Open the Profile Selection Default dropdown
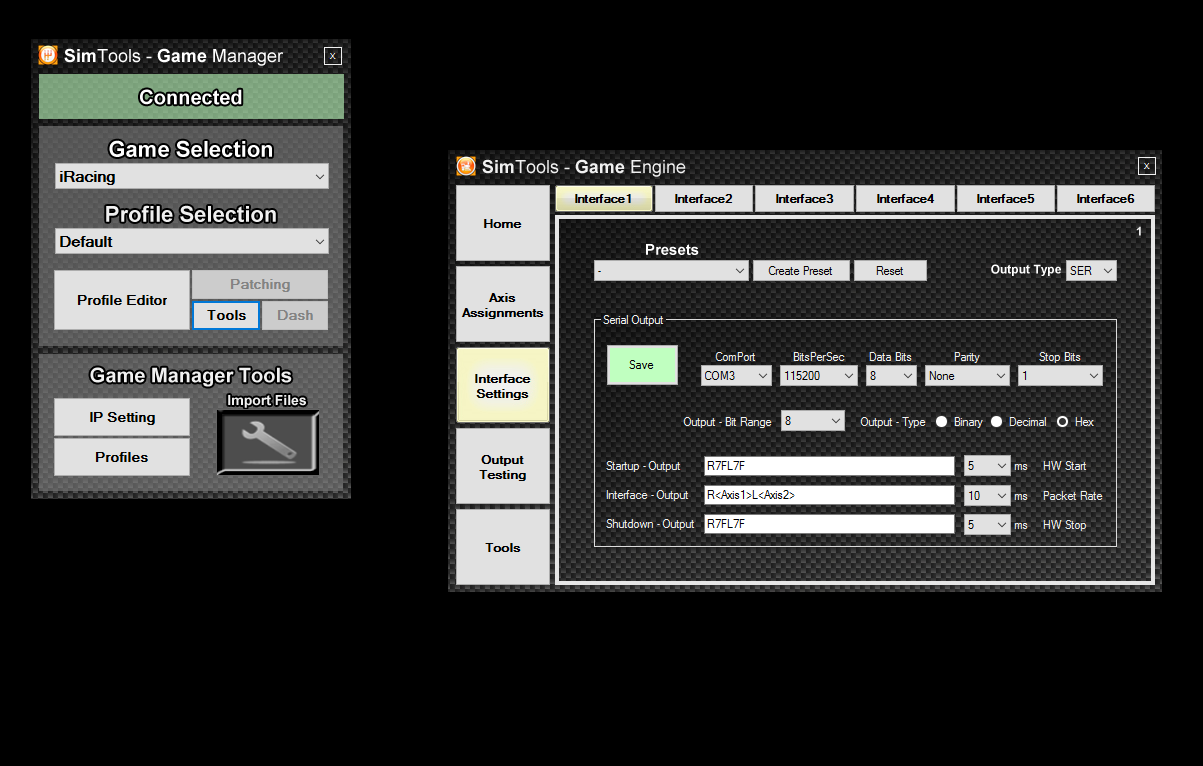The width and height of the screenshot is (1203, 766). 192,242
